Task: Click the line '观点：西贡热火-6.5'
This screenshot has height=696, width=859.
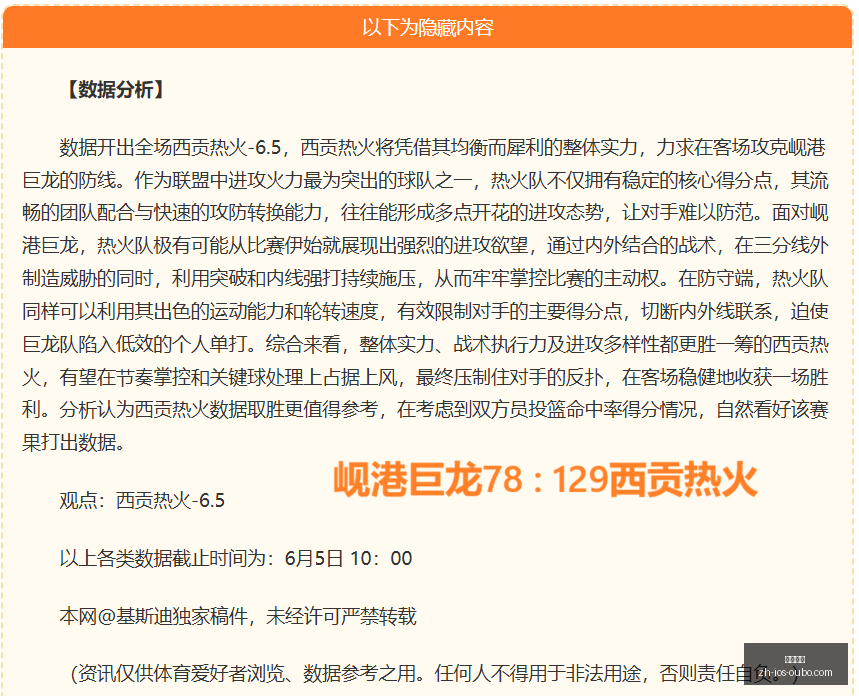Action: tap(142, 500)
